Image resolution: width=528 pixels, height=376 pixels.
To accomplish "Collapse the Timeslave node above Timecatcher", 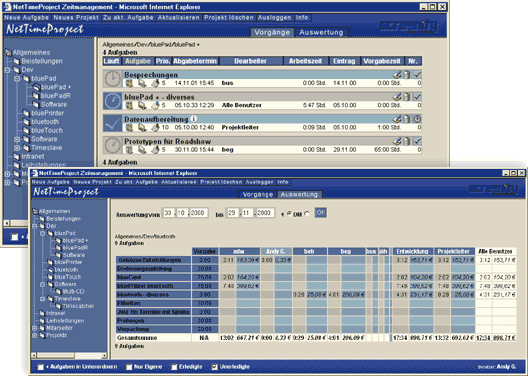I will click(42, 299).
